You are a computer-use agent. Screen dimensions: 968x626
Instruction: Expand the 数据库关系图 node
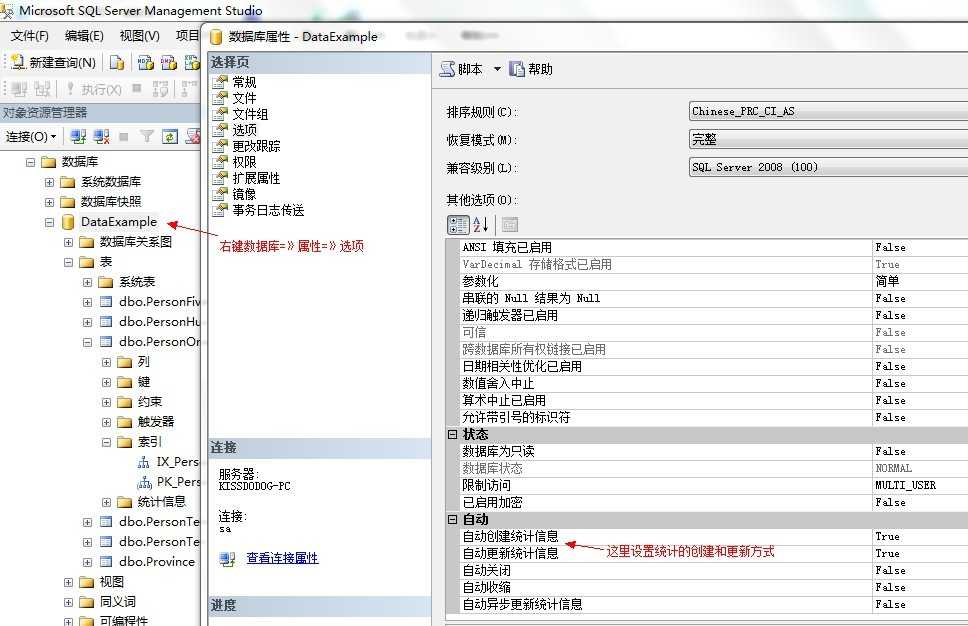pyautogui.click(x=69, y=243)
